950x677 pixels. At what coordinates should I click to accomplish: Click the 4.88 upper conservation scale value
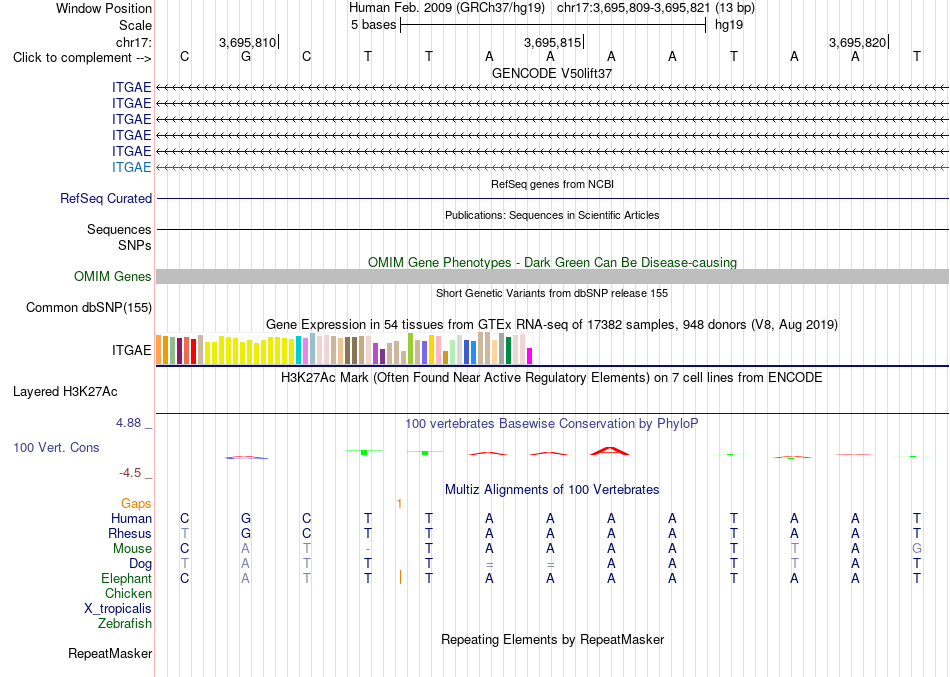click(x=128, y=422)
